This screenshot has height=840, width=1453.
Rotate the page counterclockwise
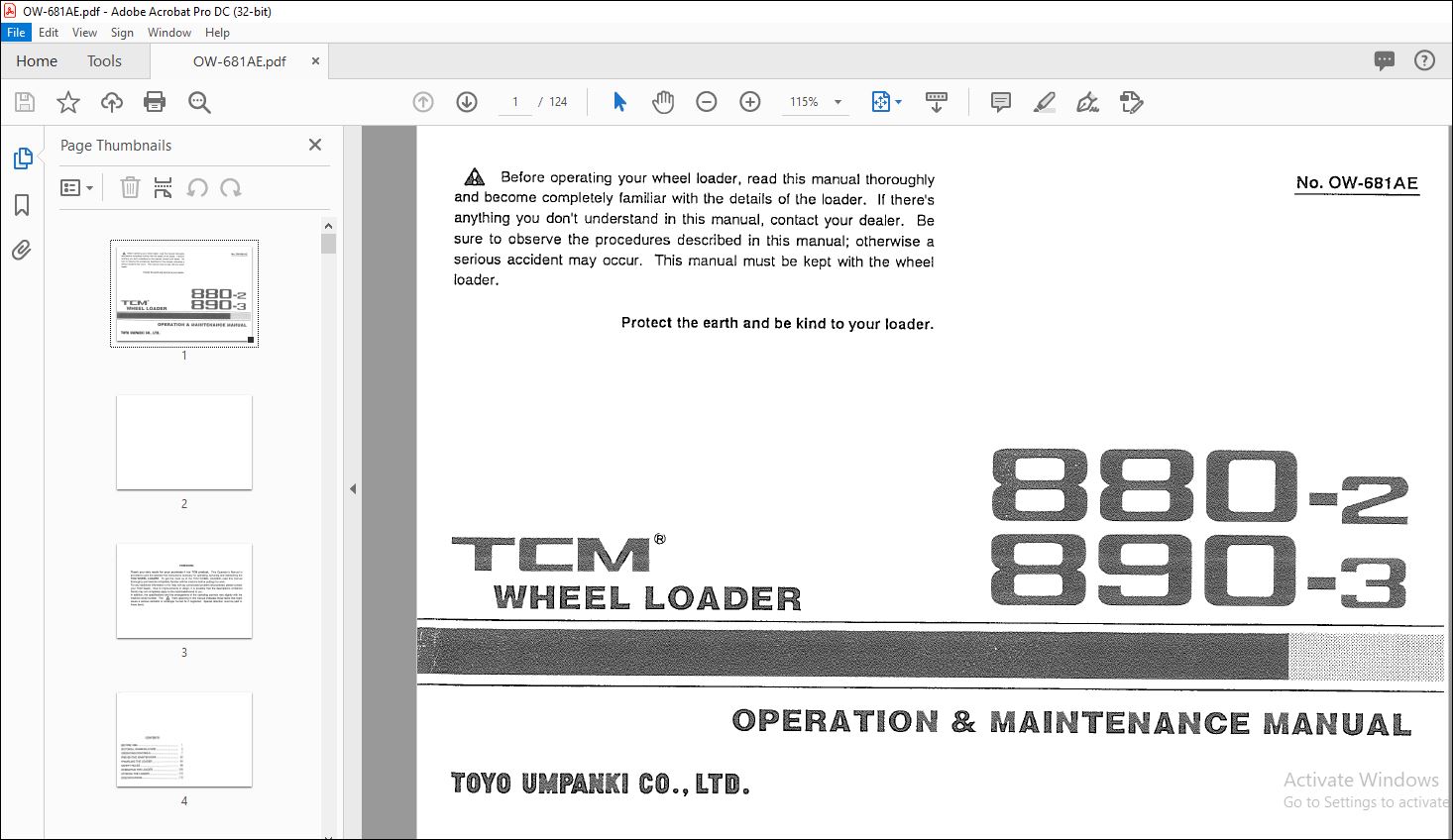(x=197, y=187)
